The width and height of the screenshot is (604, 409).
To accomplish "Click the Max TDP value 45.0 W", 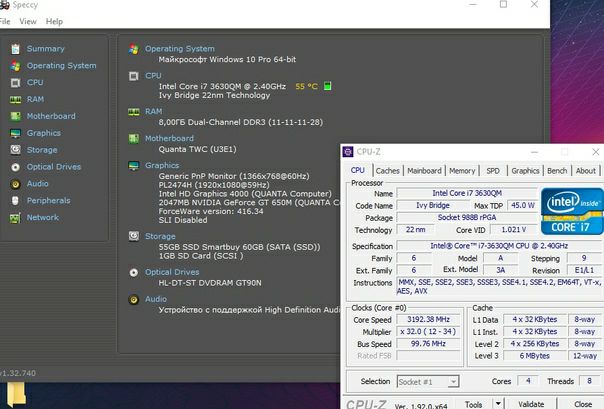I will pyautogui.click(x=522, y=206).
